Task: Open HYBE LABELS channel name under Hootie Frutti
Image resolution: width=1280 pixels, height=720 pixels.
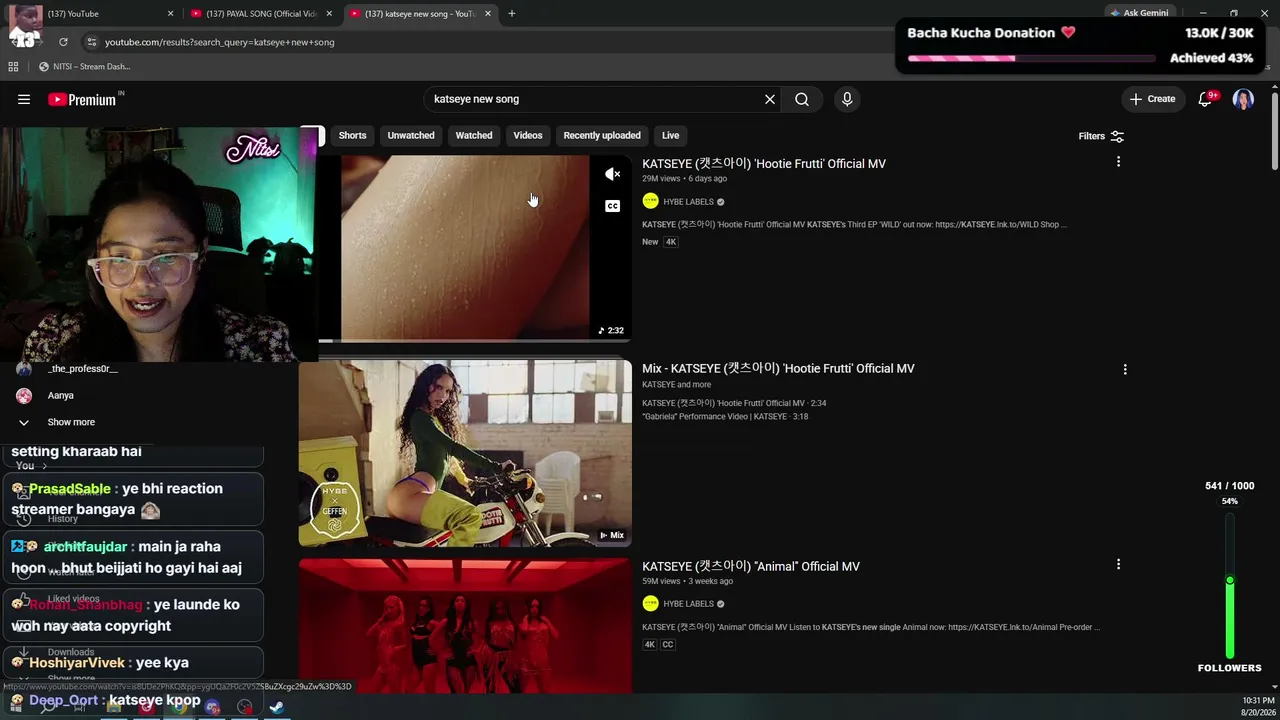Action: pyautogui.click(x=689, y=202)
